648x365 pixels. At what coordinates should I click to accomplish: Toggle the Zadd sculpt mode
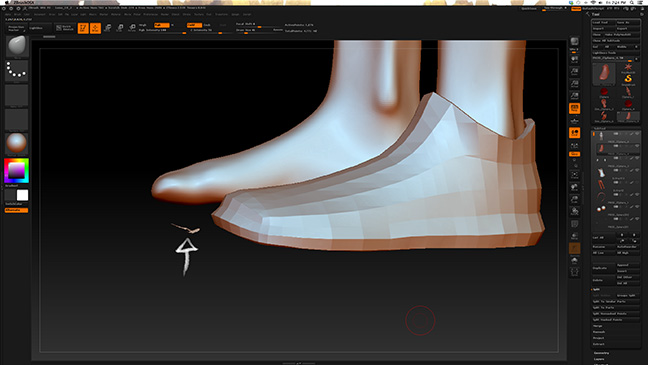click(194, 25)
